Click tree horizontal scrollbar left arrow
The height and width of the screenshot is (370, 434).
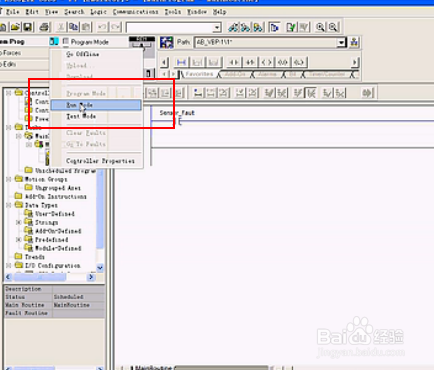coord(9,277)
